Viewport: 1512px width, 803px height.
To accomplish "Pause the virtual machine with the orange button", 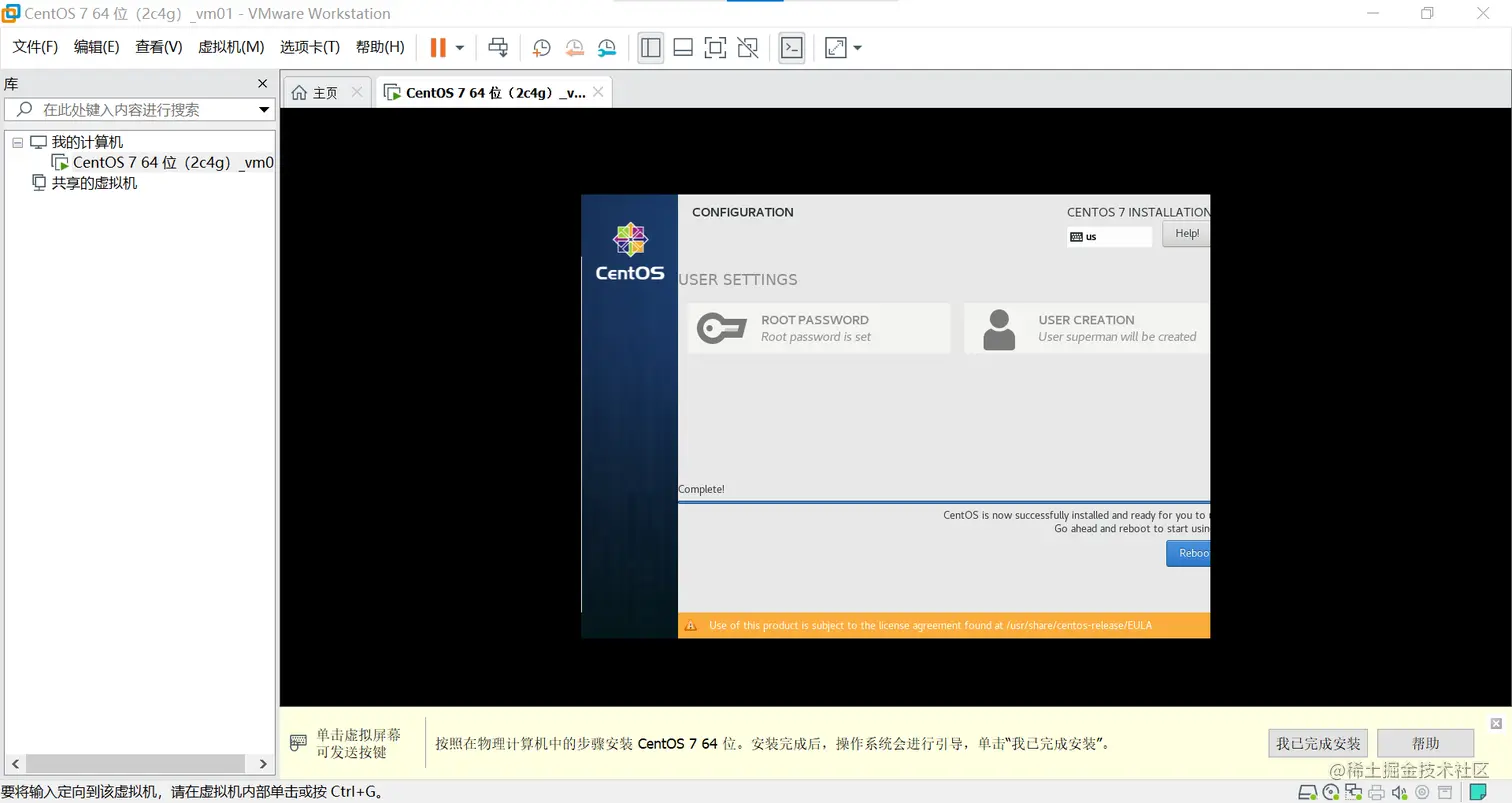I will [x=438, y=47].
